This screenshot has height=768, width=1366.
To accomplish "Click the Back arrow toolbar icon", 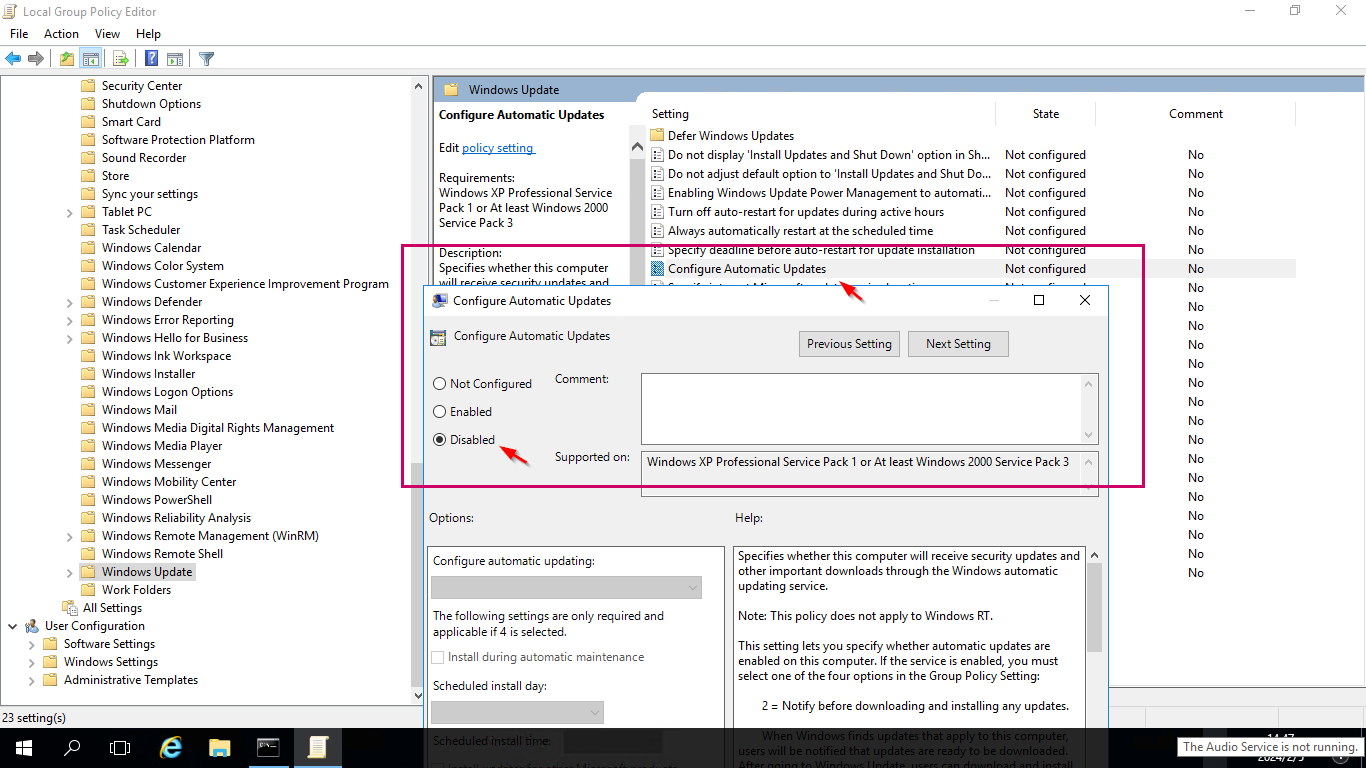I will click(x=14, y=58).
